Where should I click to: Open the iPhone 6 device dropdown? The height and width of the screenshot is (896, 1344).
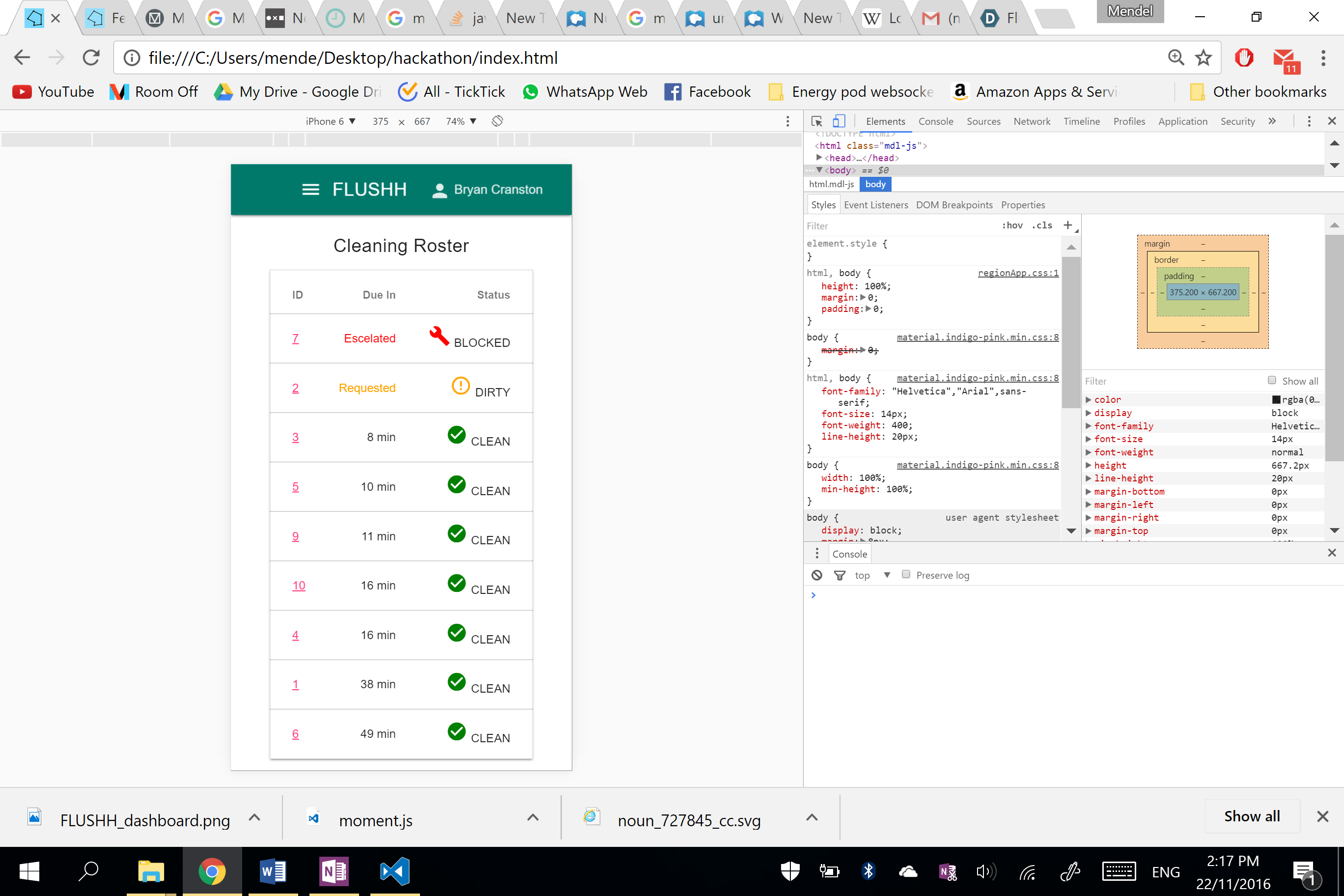[330, 121]
